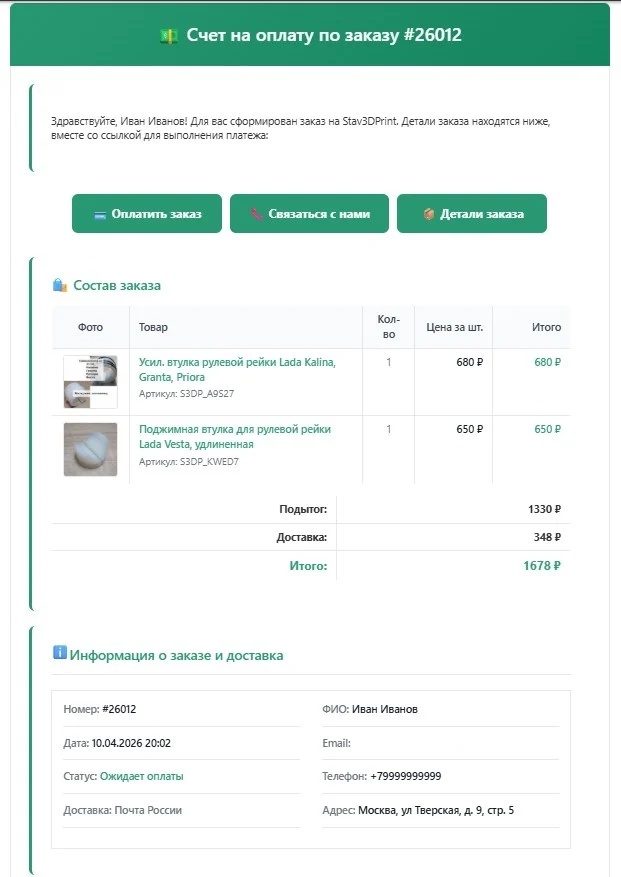Open the Усил. втулка рулевой рейки product link

(237, 370)
